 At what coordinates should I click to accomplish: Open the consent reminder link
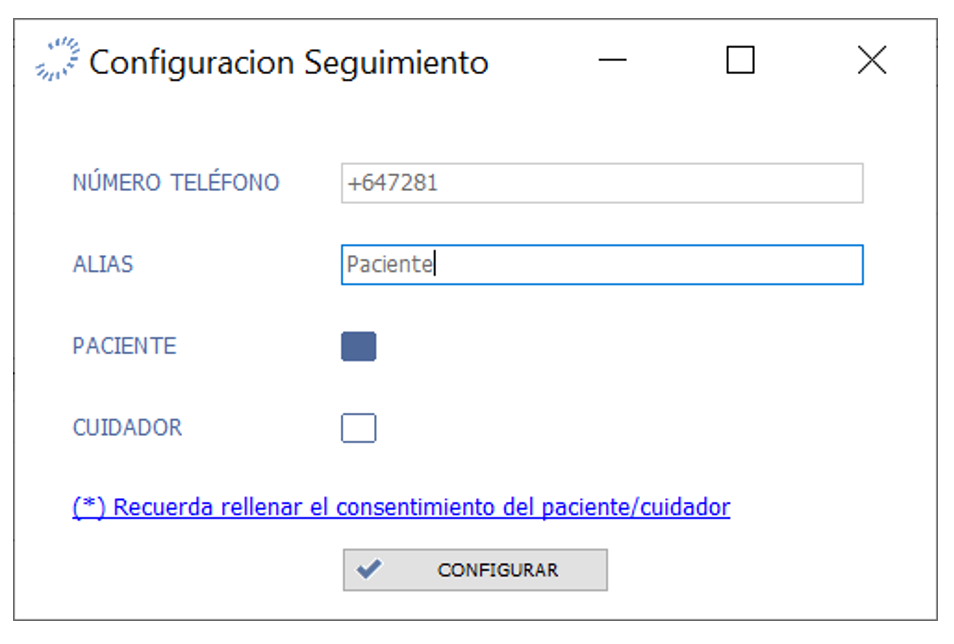click(x=420, y=507)
